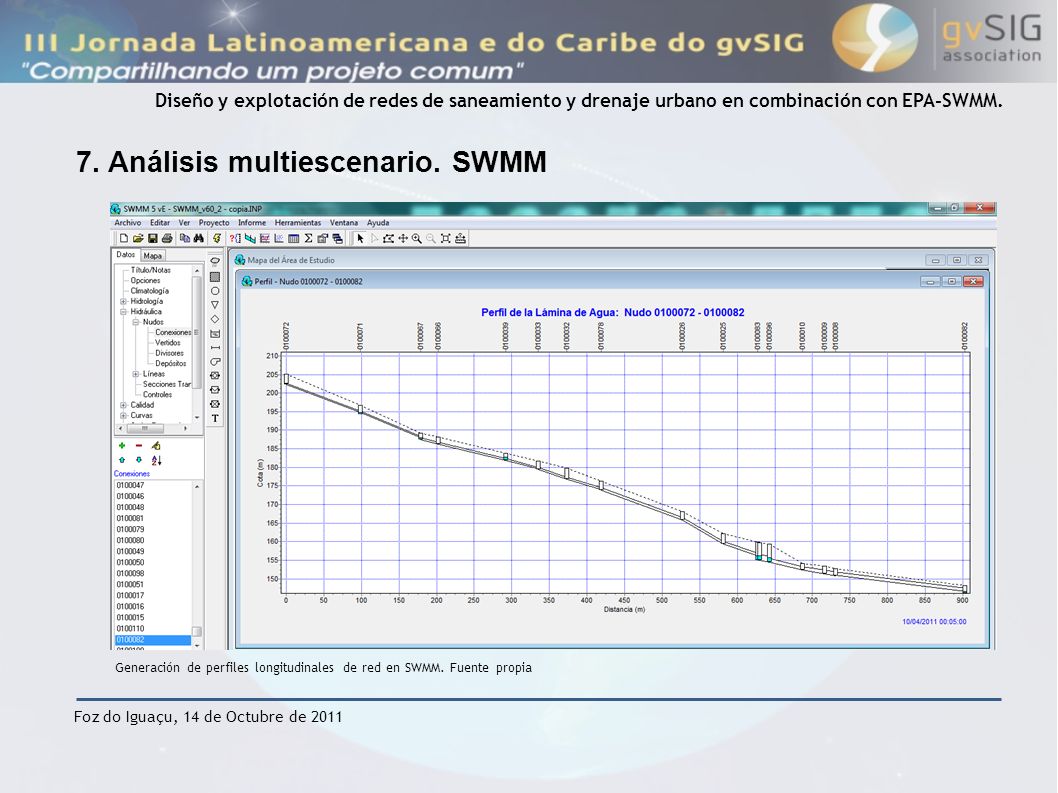Add object with green plus icon
Screen dimensions: 1058x793
click(x=122, y=445)
